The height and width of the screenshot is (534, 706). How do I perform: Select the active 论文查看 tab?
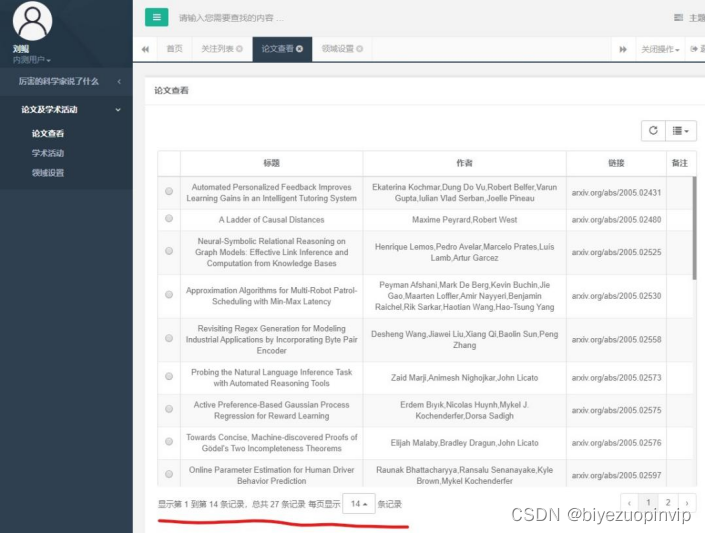(277, 49)
